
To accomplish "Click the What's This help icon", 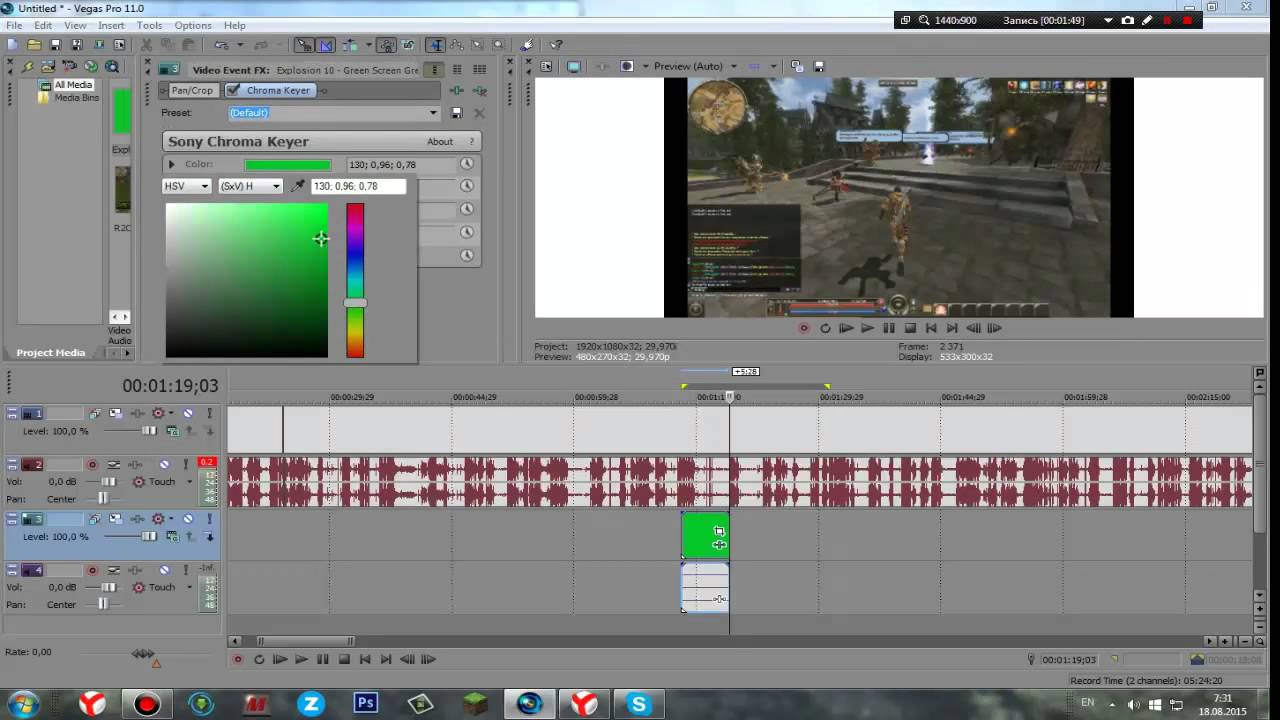I will coord(557,45).
